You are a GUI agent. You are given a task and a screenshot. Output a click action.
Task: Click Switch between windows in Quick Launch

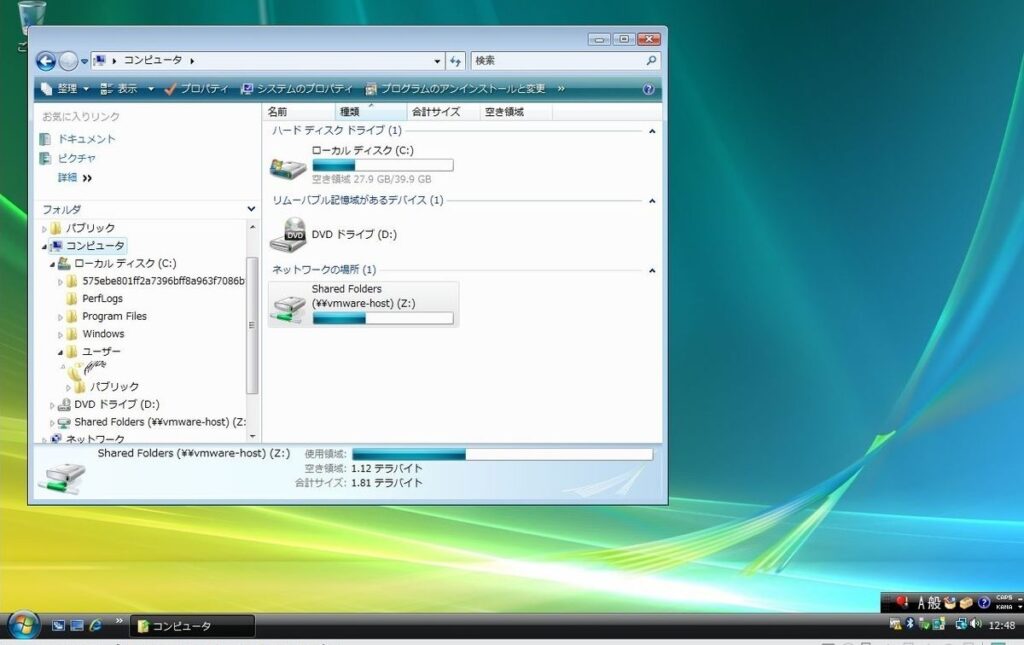pos(77,625)
